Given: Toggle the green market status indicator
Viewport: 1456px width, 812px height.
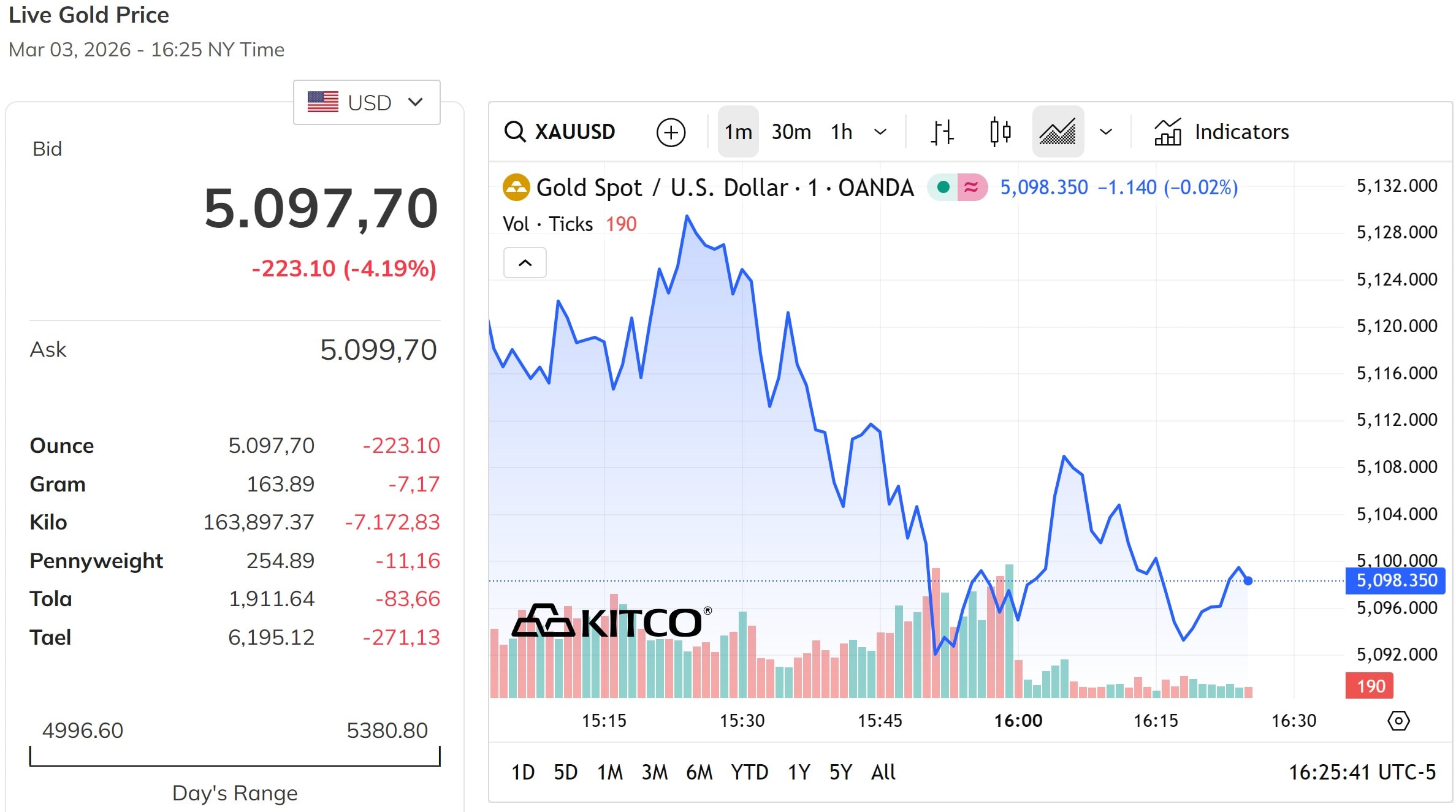Looking at the screenshot, I should pyautogui.click(x=943, y=188).
